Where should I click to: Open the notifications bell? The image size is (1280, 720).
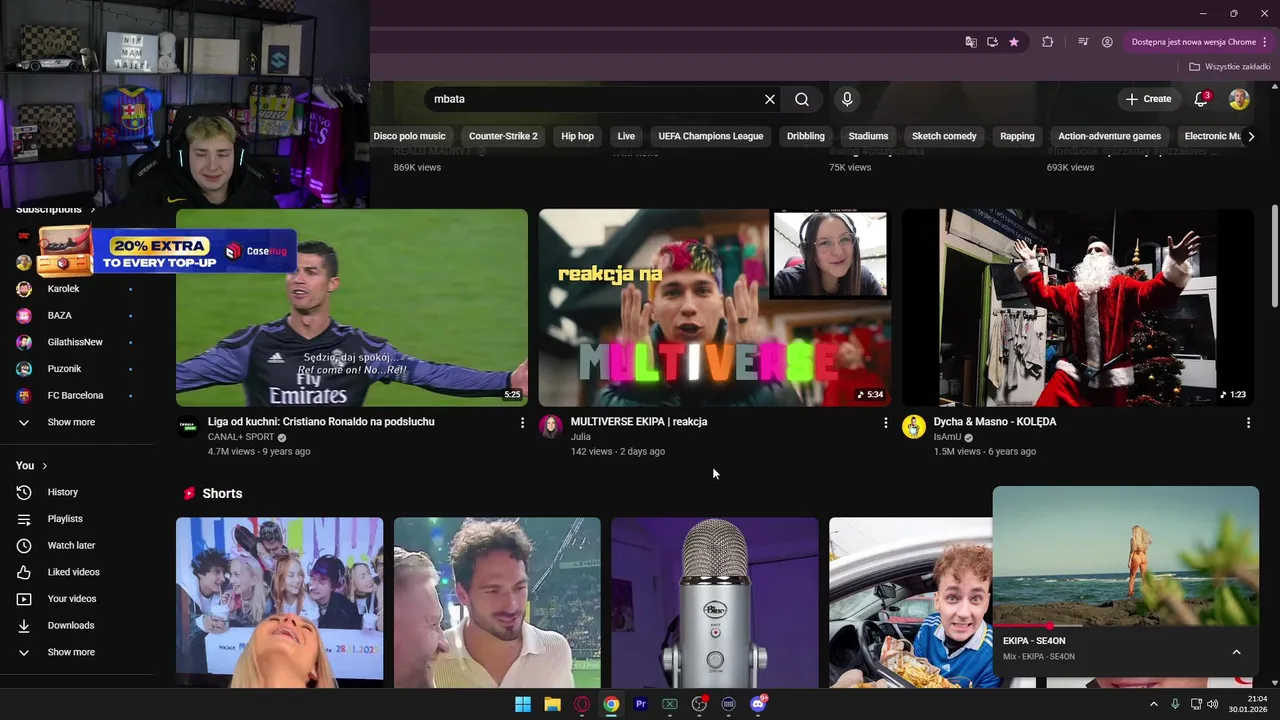click(1202, 99)
